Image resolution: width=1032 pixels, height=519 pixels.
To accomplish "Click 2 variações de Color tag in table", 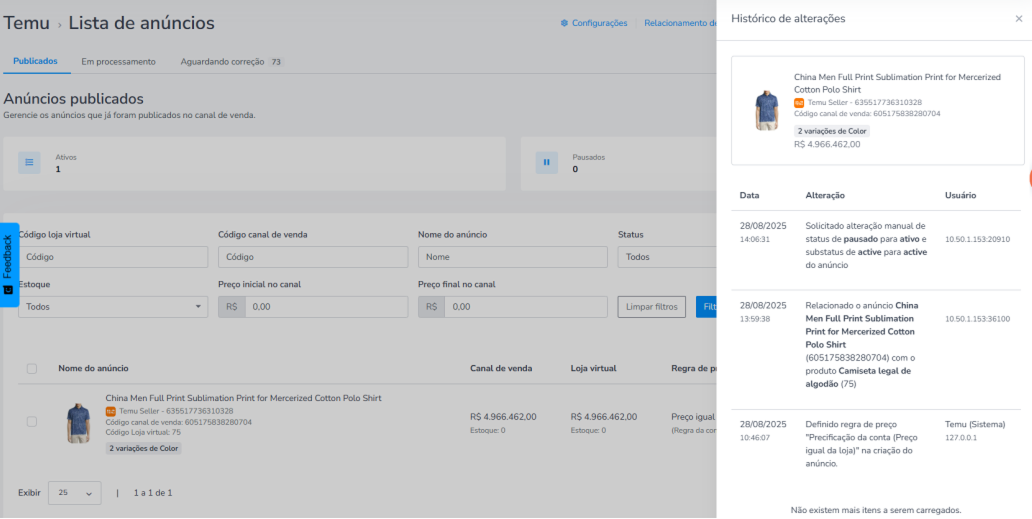I will (x=143, y=449).
